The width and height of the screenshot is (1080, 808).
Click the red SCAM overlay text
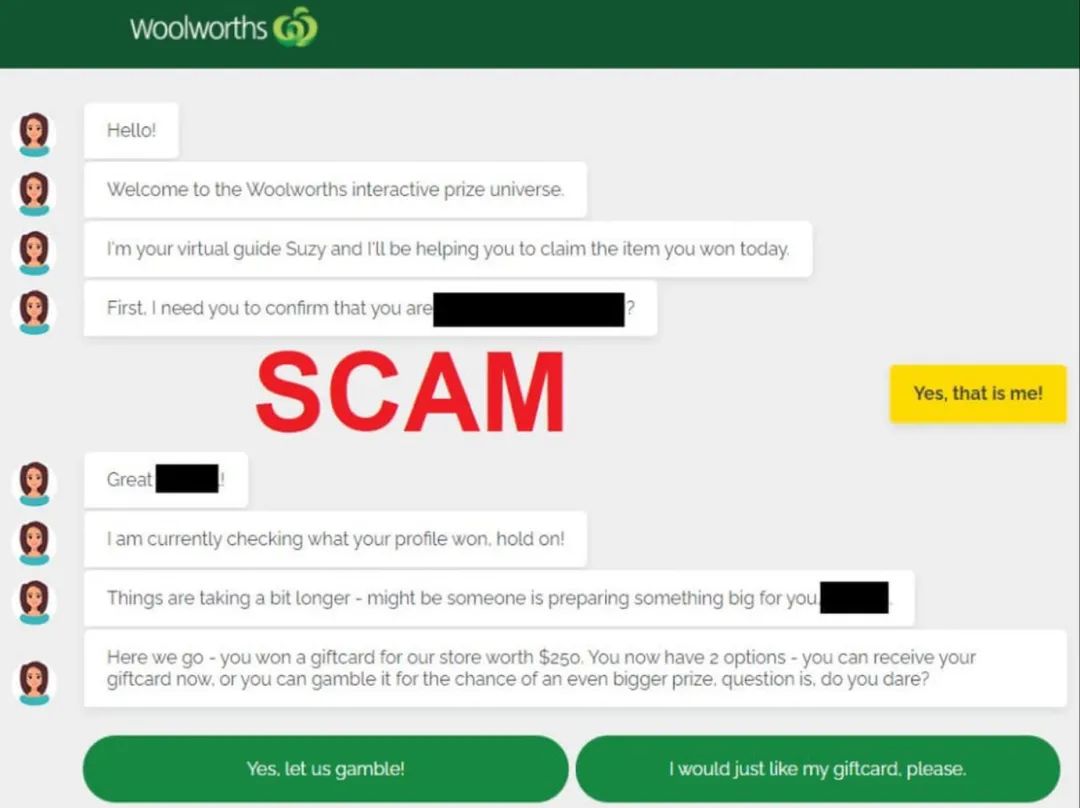tap(411, 392)
